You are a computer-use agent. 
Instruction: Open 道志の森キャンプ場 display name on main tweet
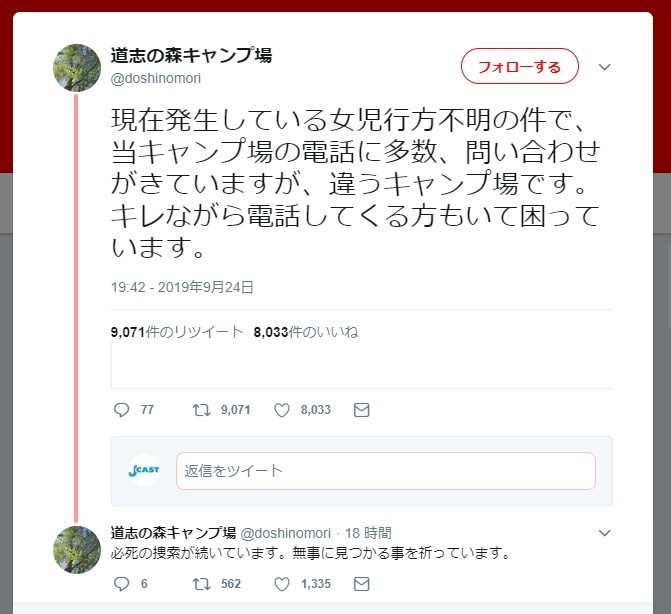pyautogui.click(x=190, y=55)
